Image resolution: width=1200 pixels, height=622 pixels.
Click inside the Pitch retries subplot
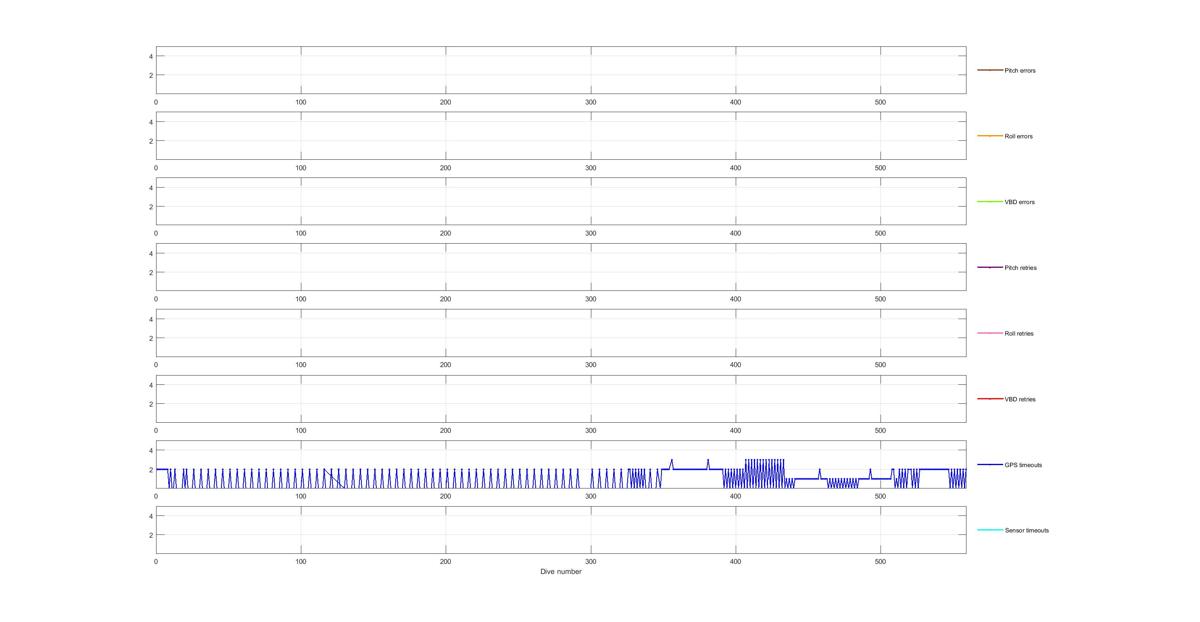(561, 267)
